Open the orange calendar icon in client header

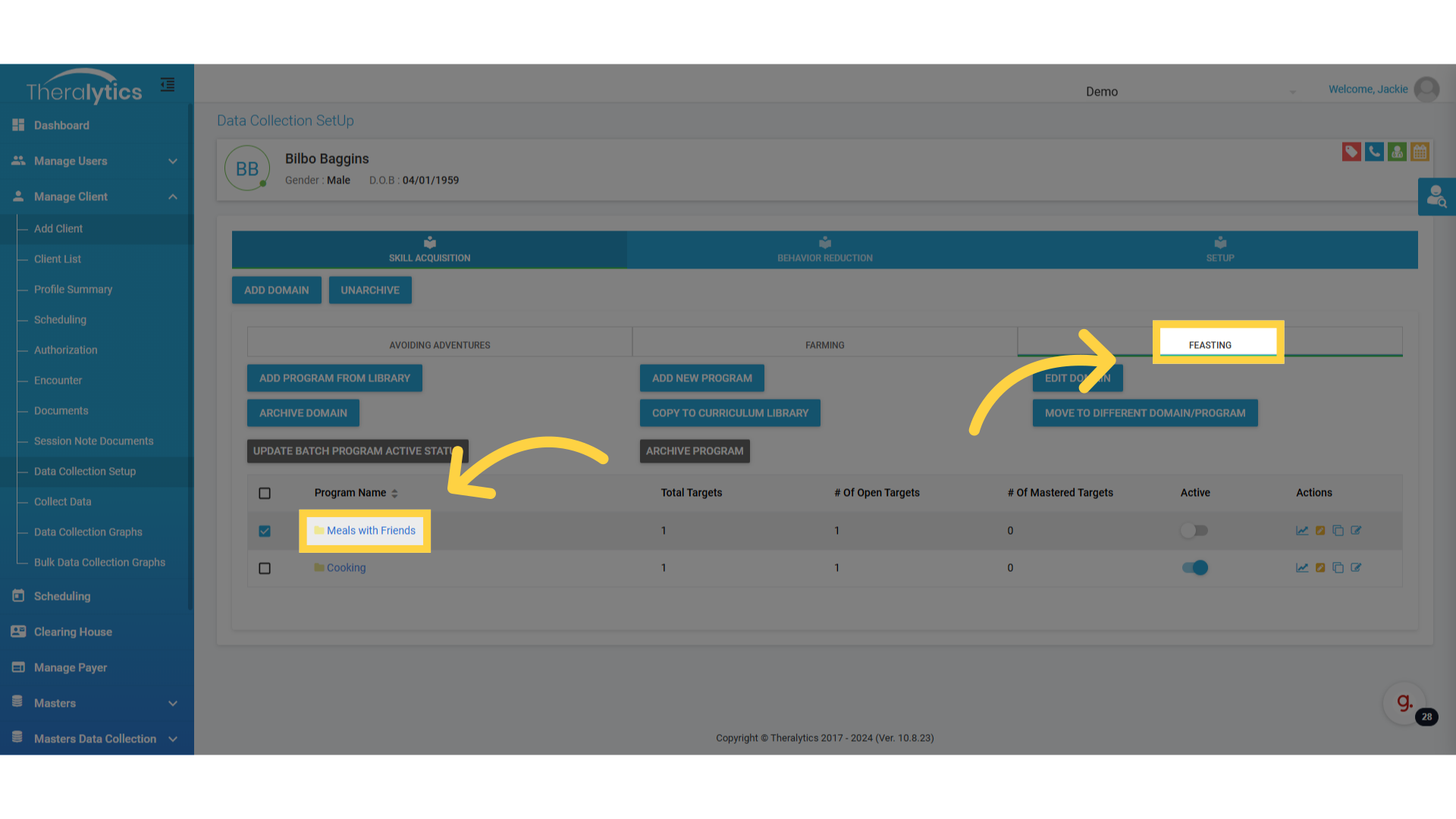click(1420, 152)
